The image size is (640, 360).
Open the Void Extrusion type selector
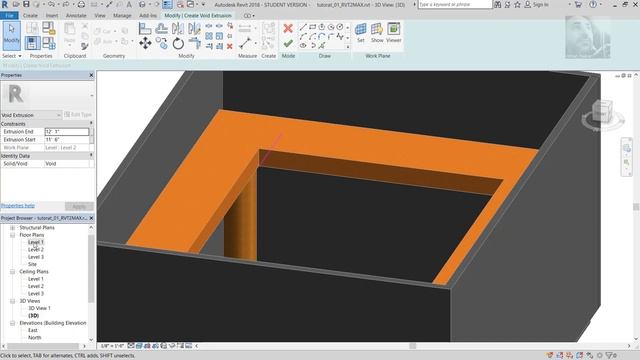coord(31,115)
